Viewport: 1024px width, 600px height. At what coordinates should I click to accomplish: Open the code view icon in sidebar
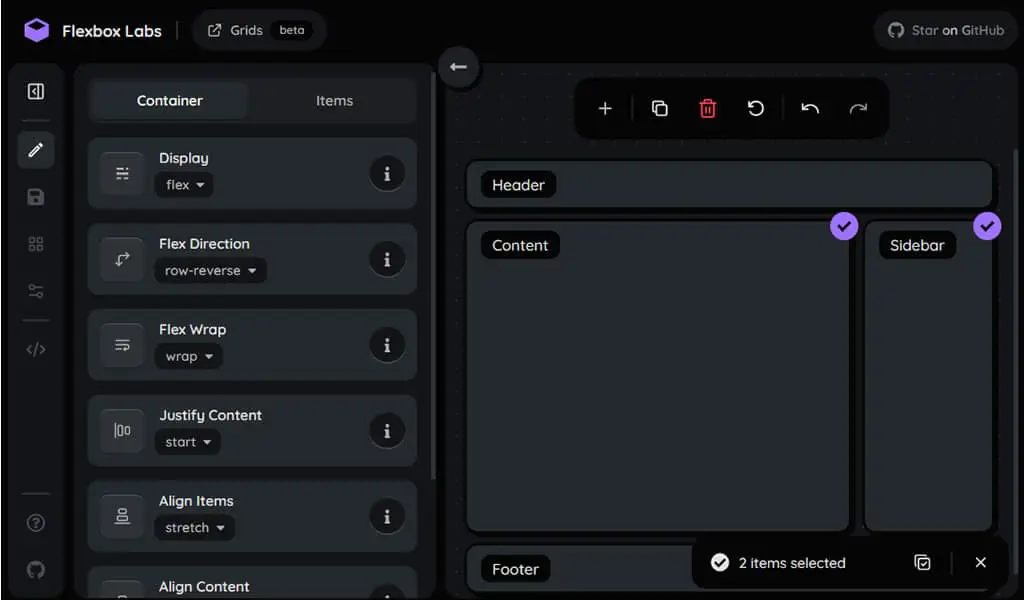click(x=36, y=349)
